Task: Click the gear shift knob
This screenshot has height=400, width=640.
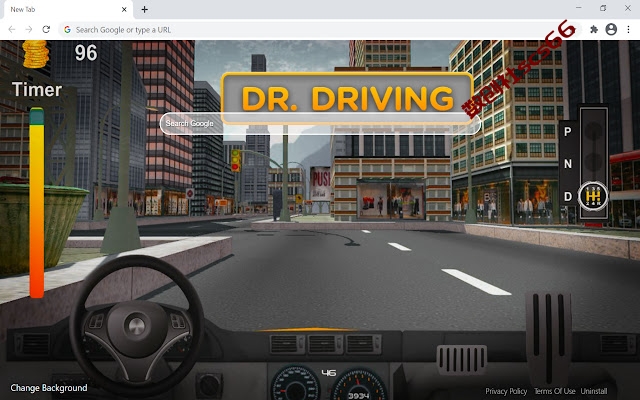Action: 593,196
